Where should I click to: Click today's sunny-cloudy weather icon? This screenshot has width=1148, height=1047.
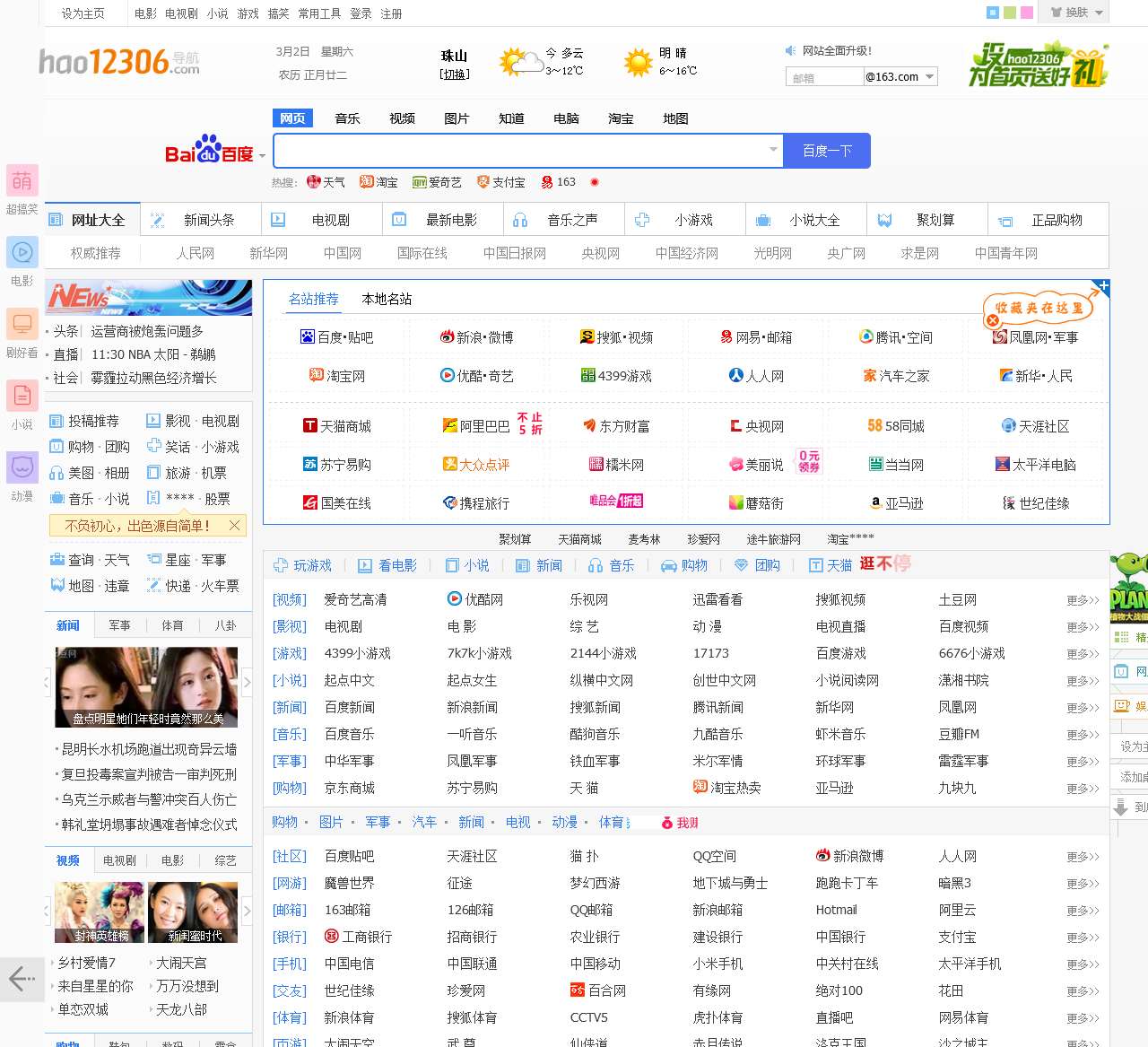coord(520,62)
